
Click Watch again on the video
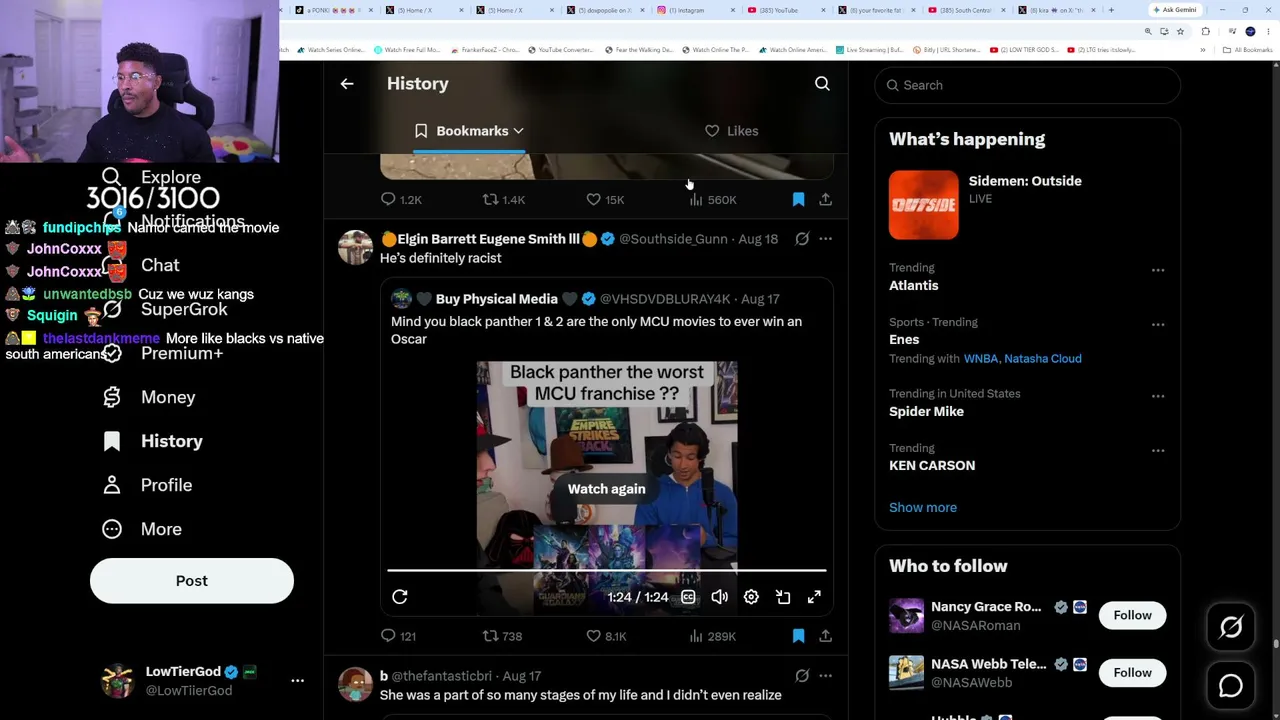607,489
